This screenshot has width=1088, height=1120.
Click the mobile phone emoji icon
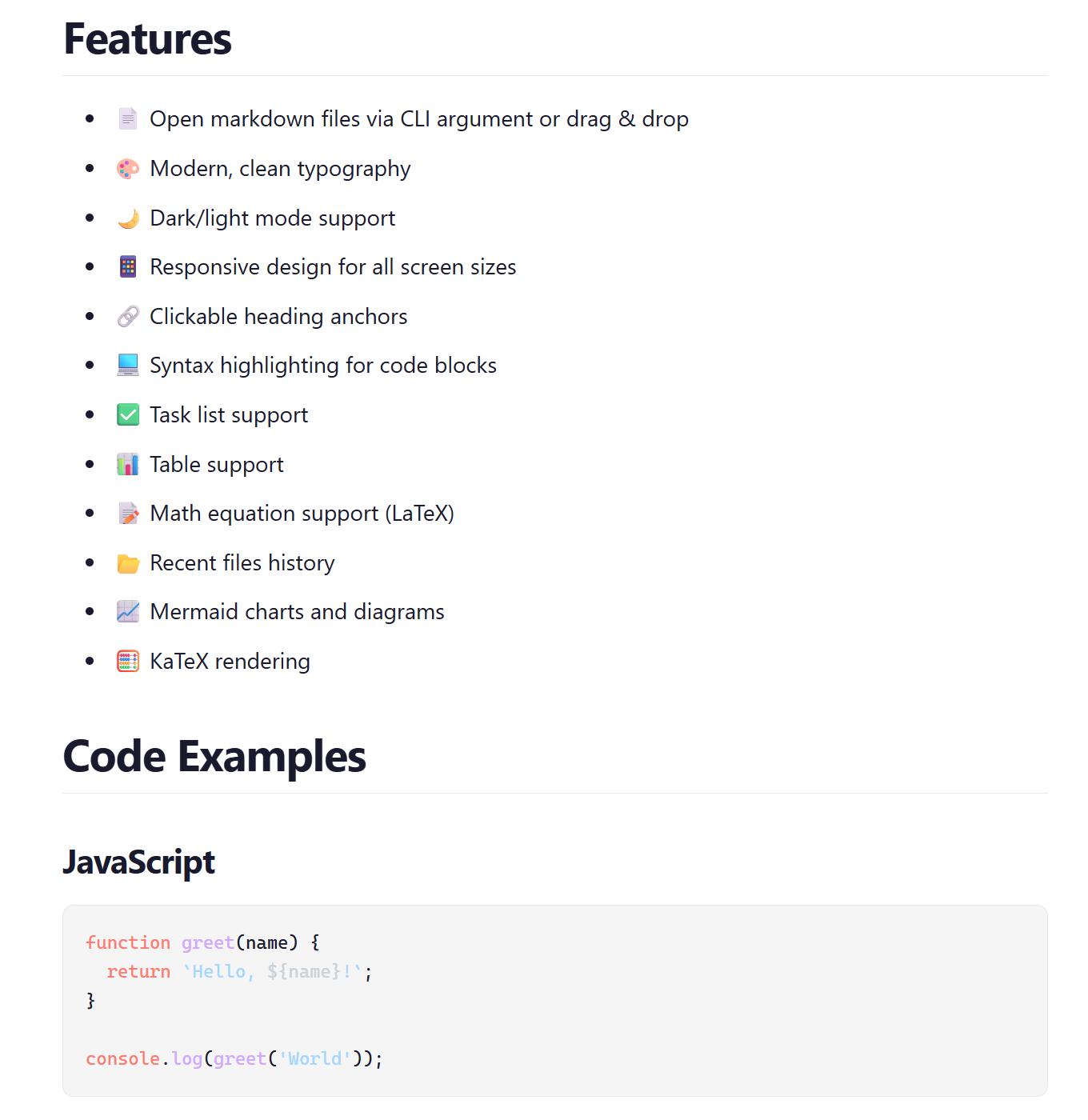pos(128,267)
